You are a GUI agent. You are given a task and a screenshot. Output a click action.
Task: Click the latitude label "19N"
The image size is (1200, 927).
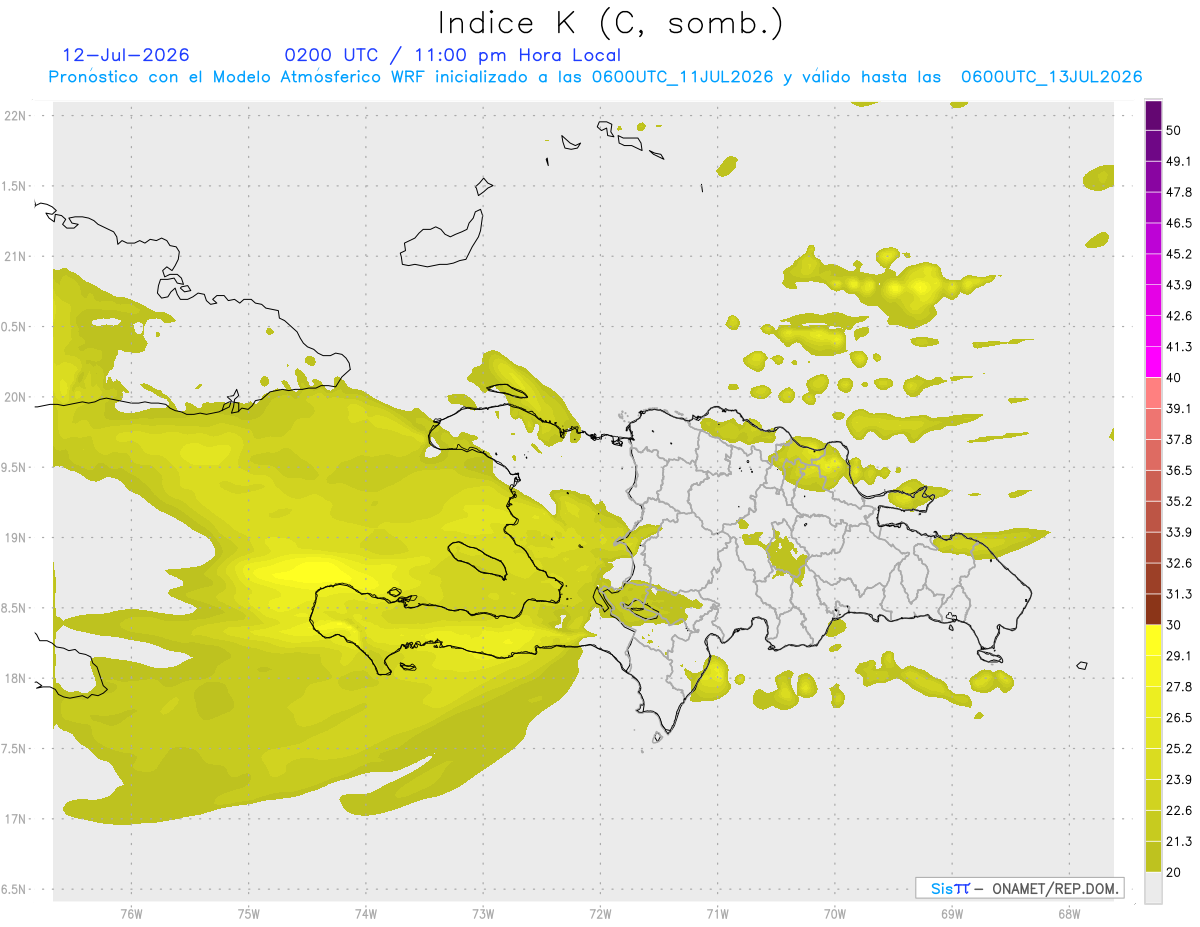coord(17,537)
